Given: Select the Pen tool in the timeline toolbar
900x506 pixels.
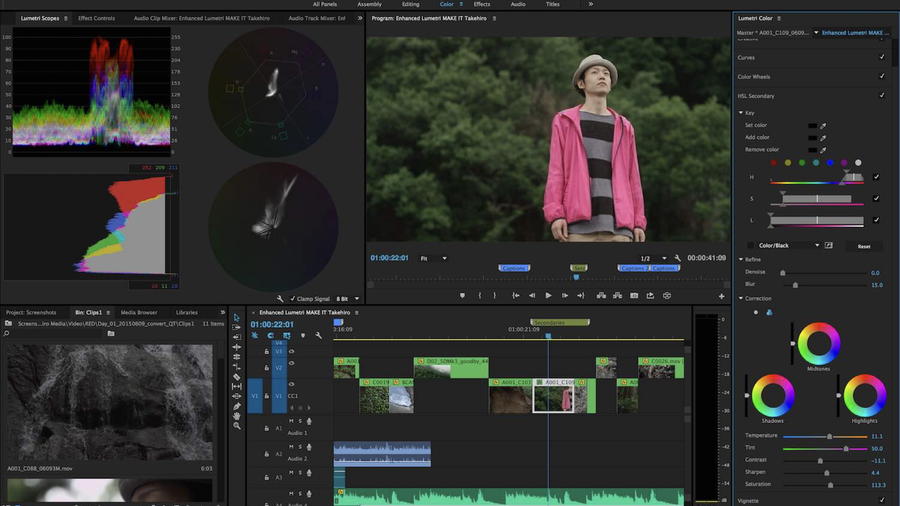Looking at the screenshot, I should coord(237,406).
